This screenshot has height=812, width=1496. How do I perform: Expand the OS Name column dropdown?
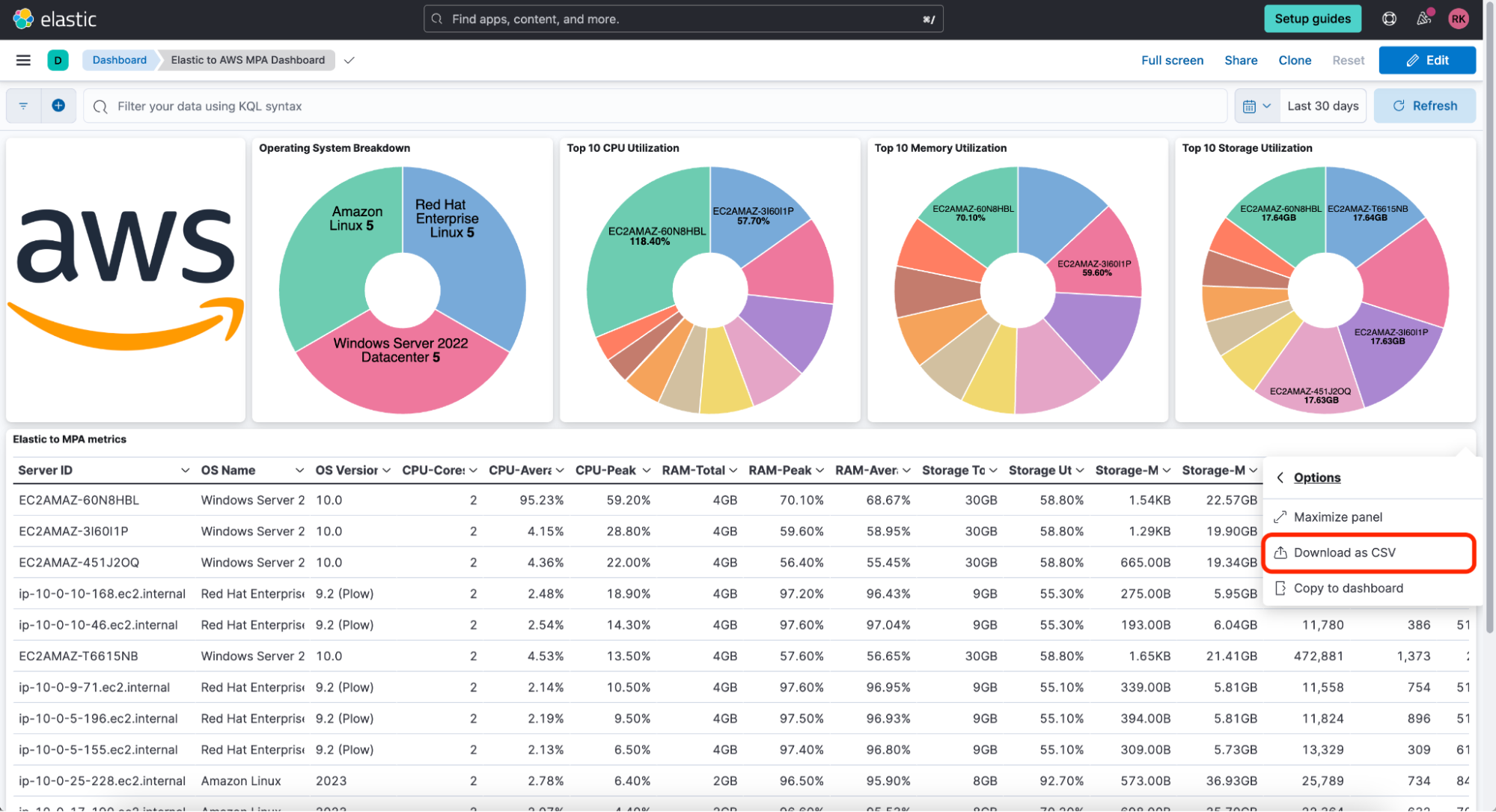[x=299, y=471]
